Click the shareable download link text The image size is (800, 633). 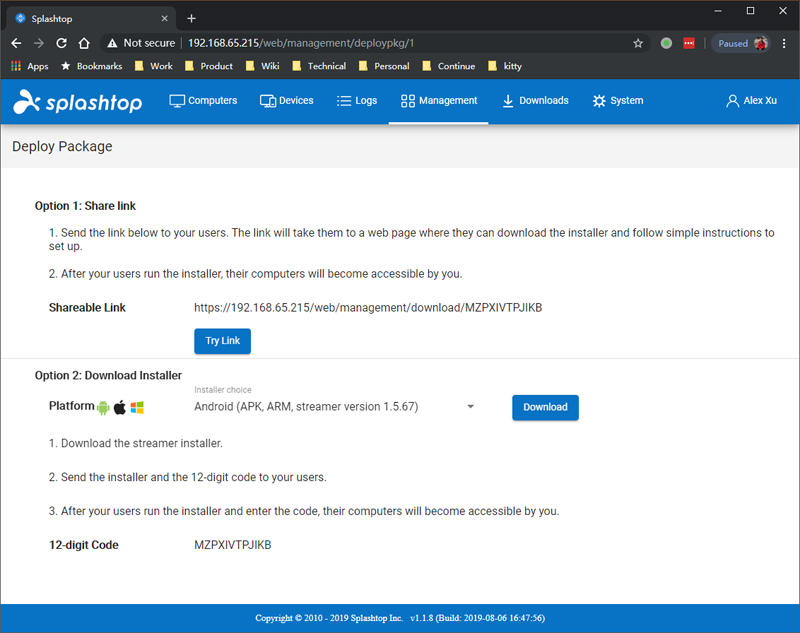pyautogui.click(x=368, y=308)
